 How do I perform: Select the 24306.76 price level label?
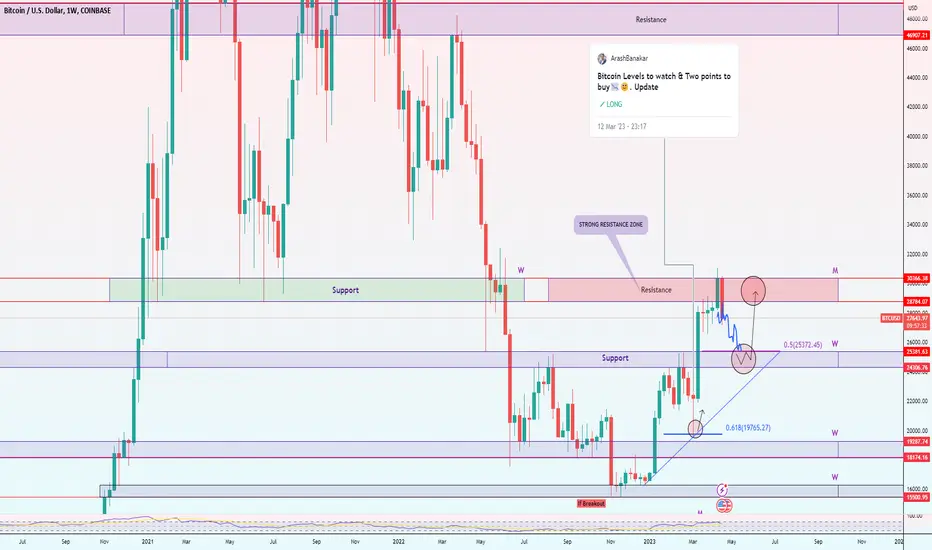[x=917, y=368]
